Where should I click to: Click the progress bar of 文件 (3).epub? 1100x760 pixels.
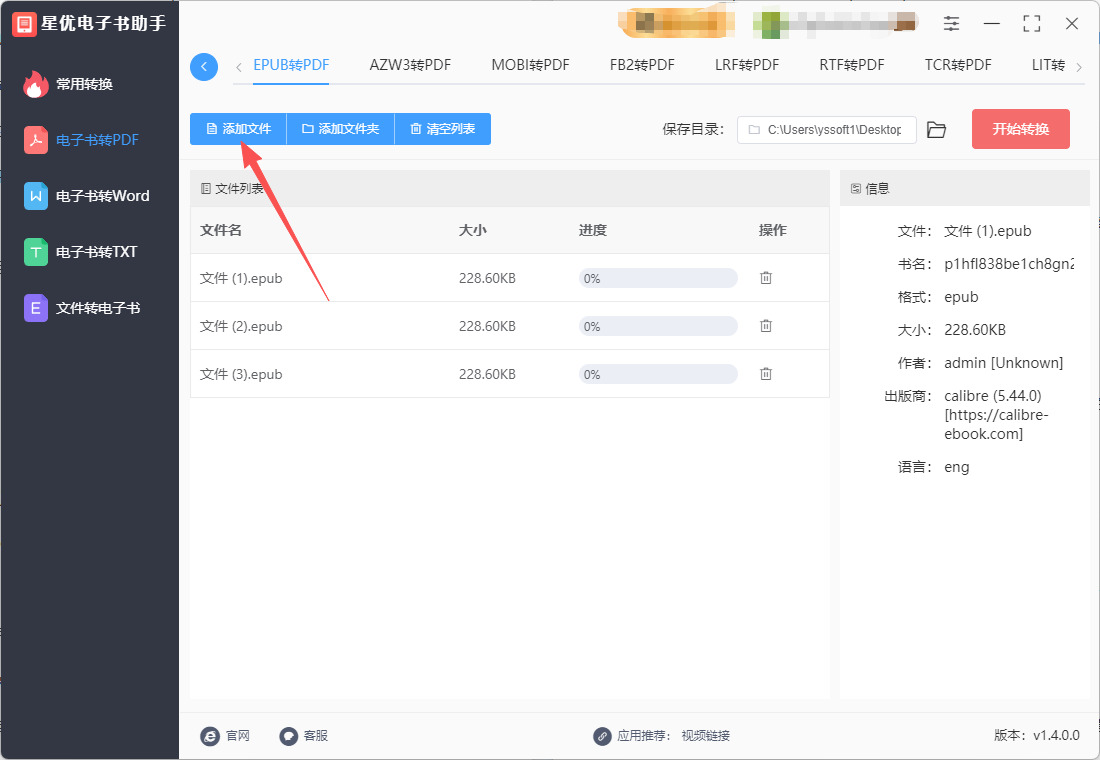click(x=658, y=374)
